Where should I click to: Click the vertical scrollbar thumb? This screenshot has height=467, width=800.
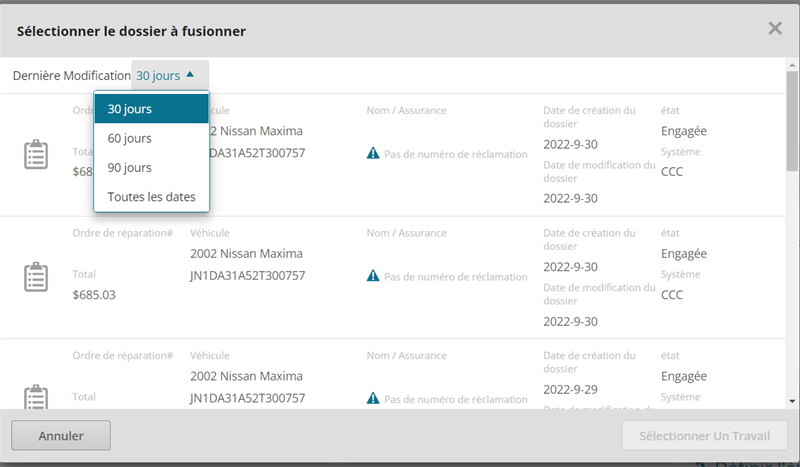click(x=792, y=121)
